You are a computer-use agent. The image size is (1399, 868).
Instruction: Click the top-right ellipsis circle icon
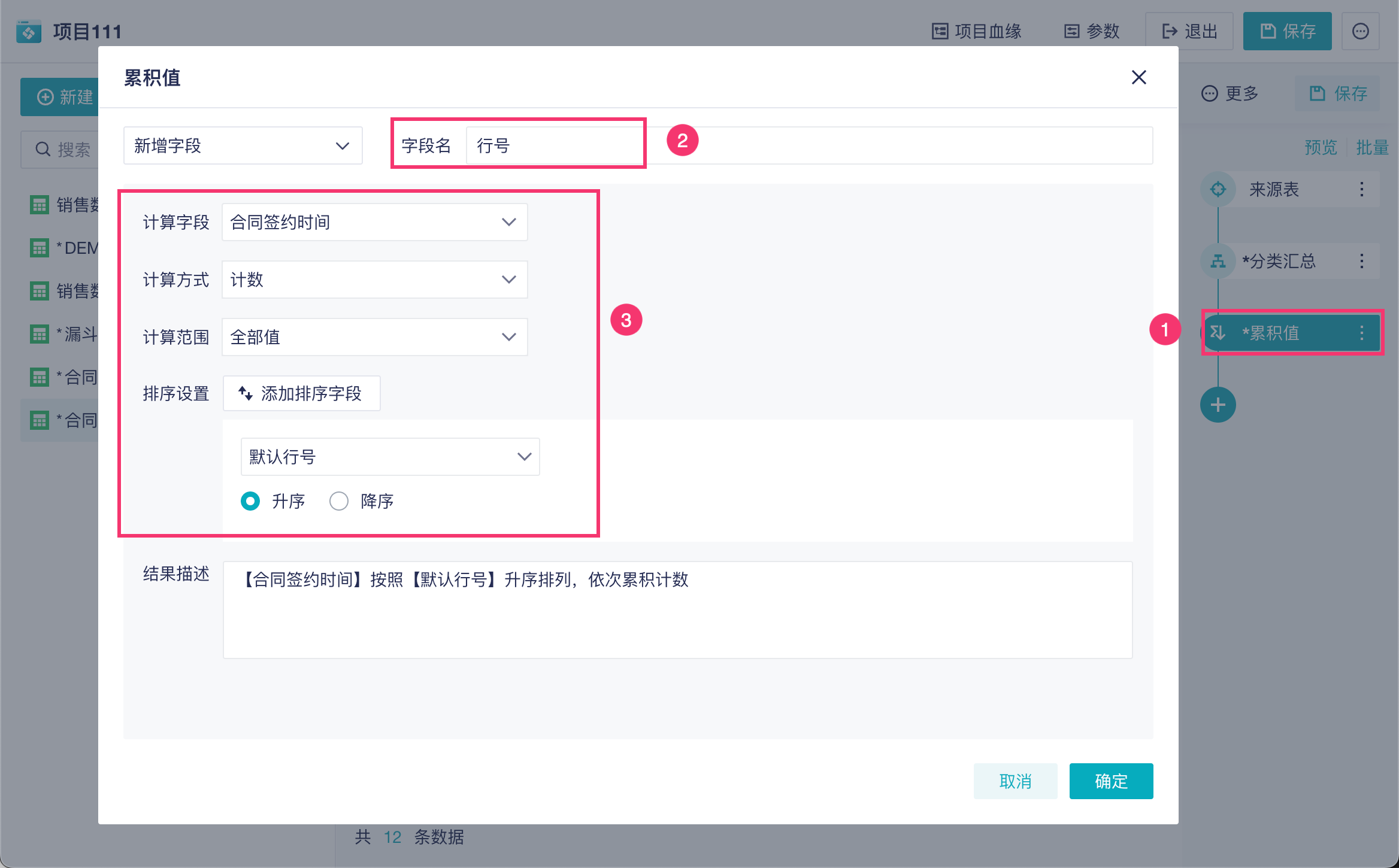[1360, 31]
